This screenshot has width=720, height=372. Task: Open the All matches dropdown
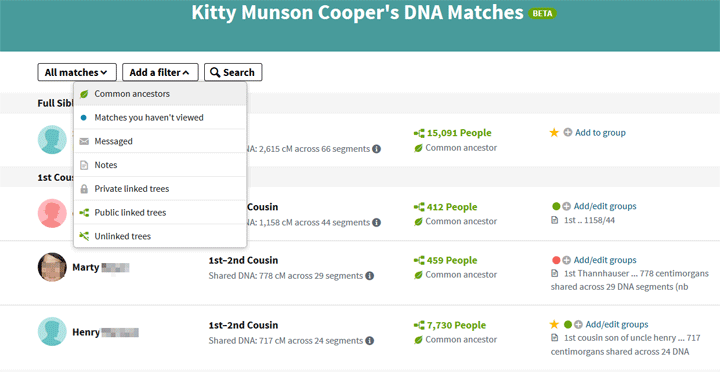click(x=77, y=73)
